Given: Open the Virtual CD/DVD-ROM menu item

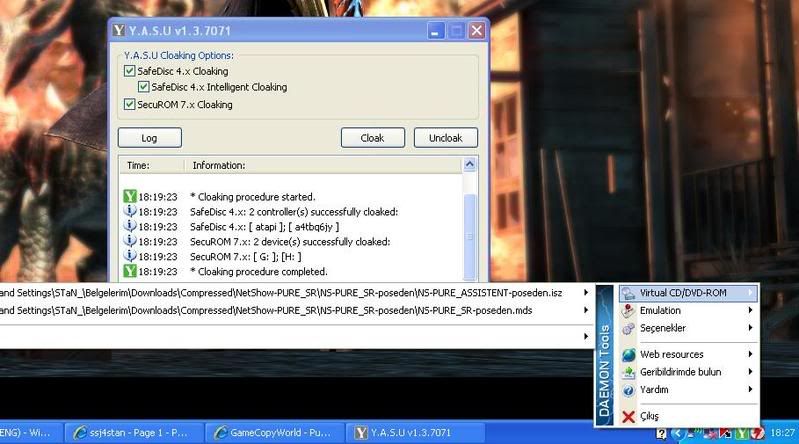Looking at the screenshot, I should click(x=688, y=293).
